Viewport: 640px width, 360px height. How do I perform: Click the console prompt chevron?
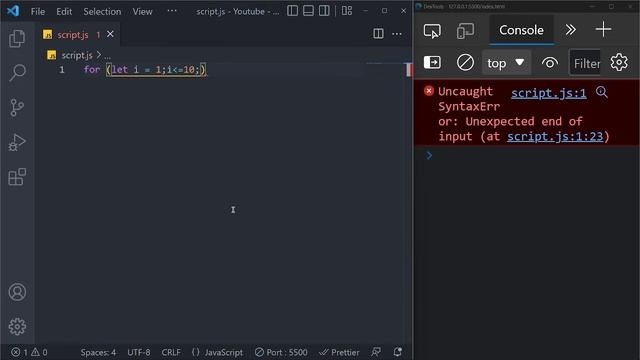pyautogui.click(x=429, y=156)
